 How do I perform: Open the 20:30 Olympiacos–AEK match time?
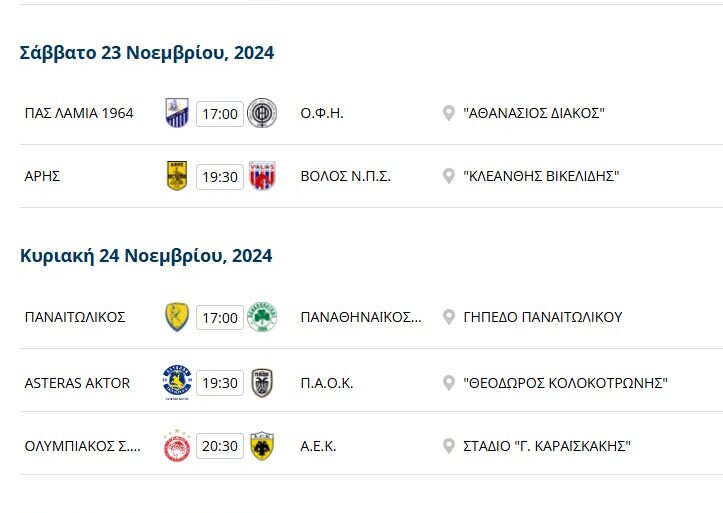(x=220, y=447)
